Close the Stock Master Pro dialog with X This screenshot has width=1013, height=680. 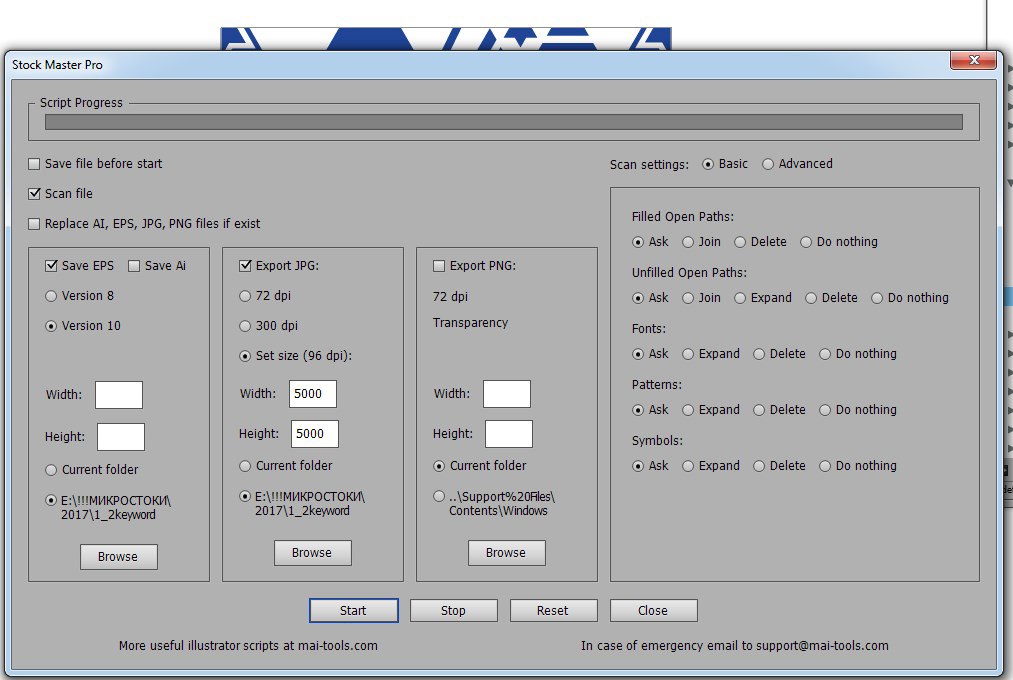974,60
